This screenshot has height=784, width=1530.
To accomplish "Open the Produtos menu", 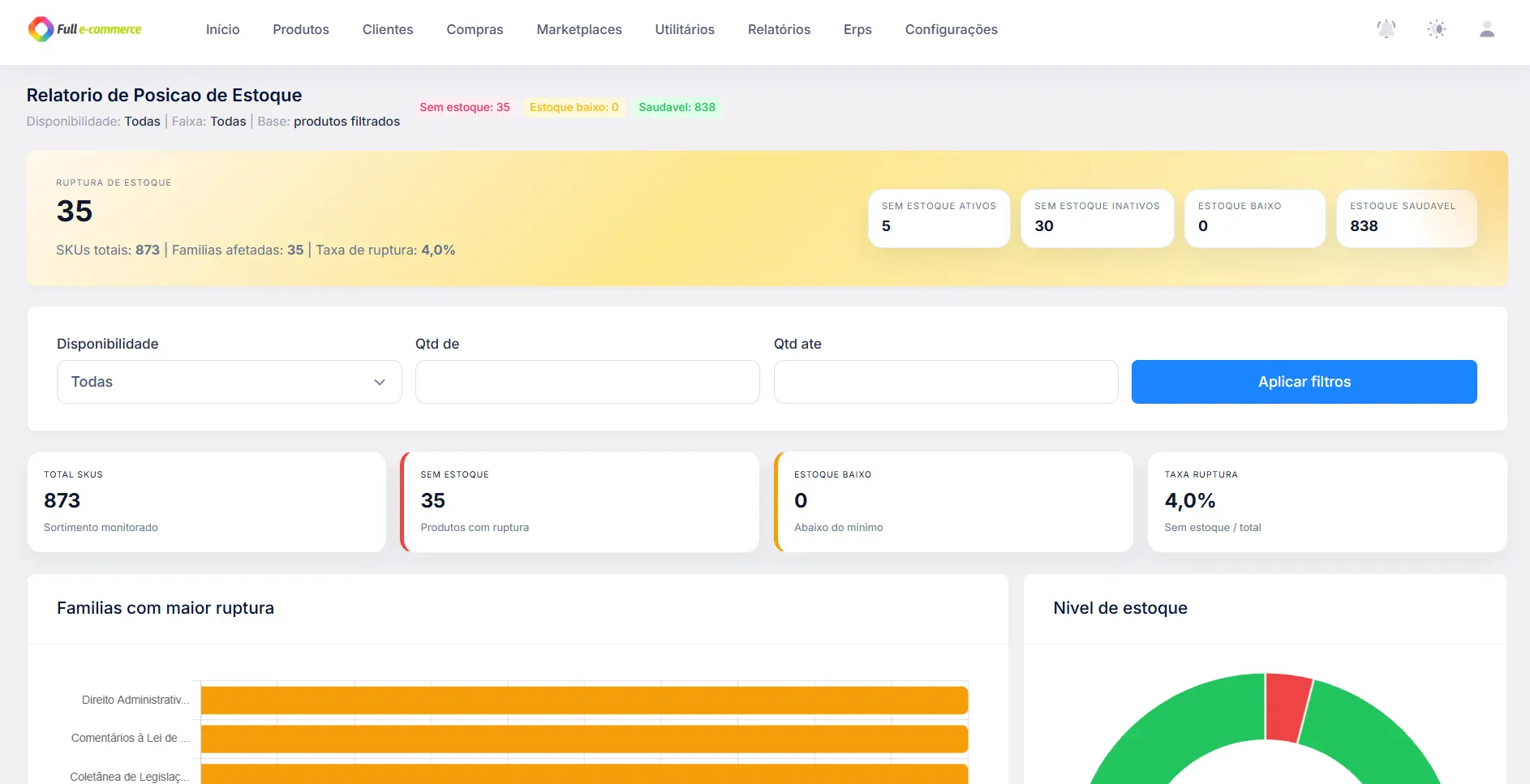I will point(301,29).
